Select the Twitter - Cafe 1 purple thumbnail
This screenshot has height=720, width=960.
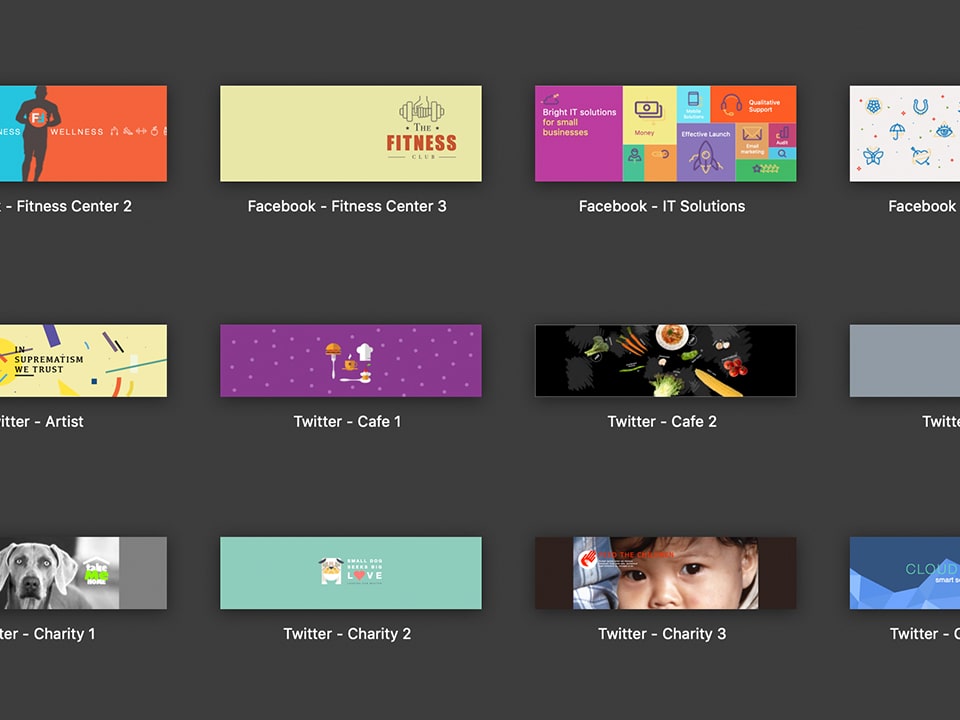click(x=351, y=361)
